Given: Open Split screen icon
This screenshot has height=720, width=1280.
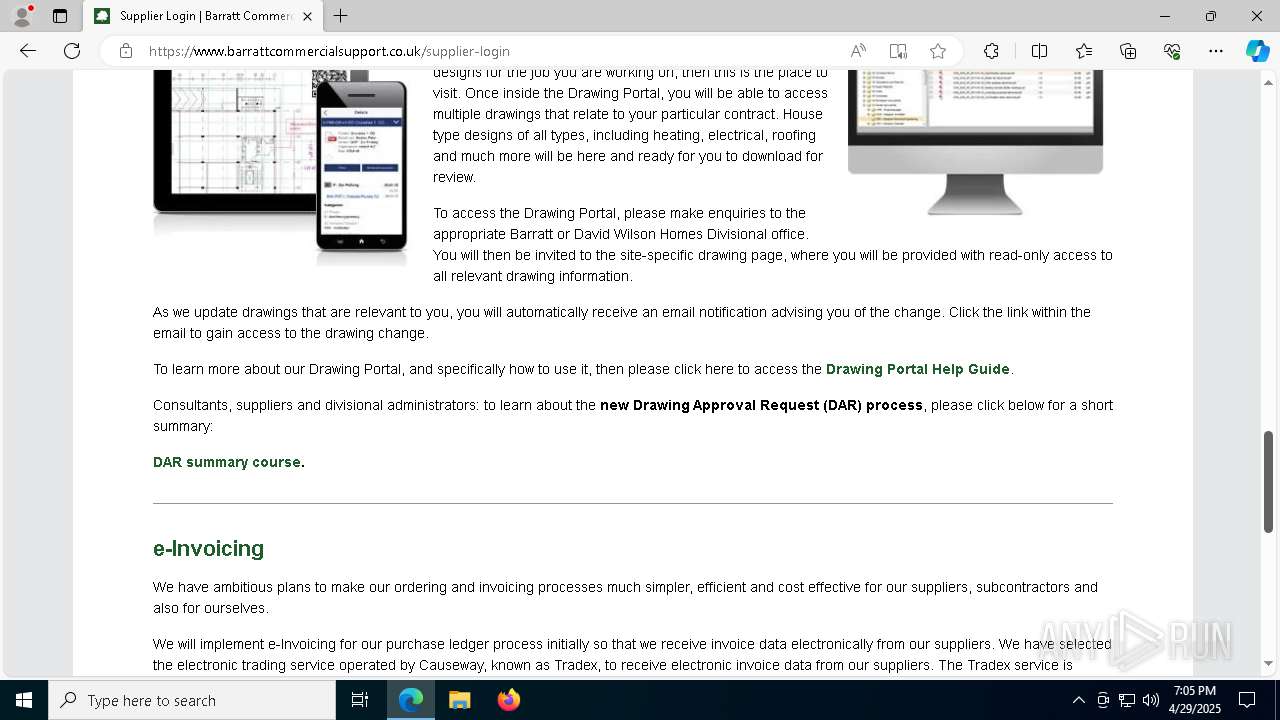Looking at the screenshot, I should tap(1039, 51).
